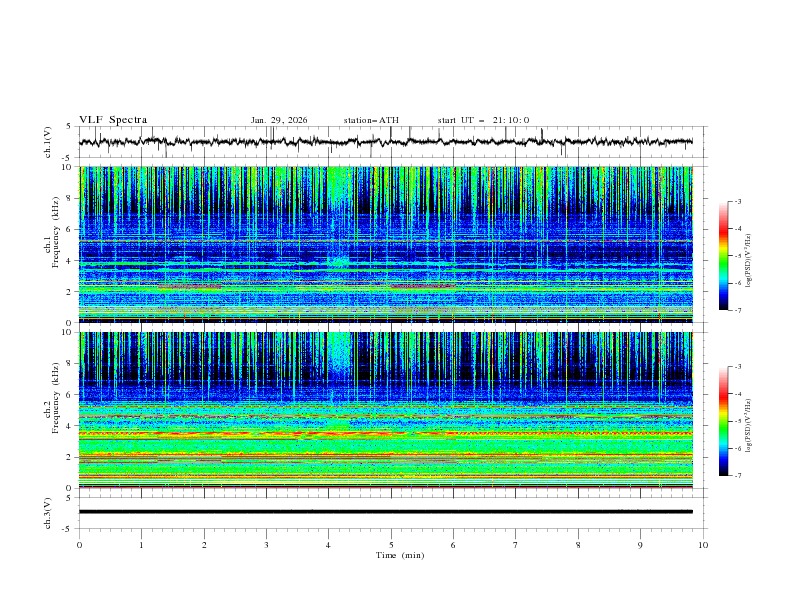Click the "-7" tick on ch.2 colorbar
This screenshot has width=792, height=612.
[738, 476]
